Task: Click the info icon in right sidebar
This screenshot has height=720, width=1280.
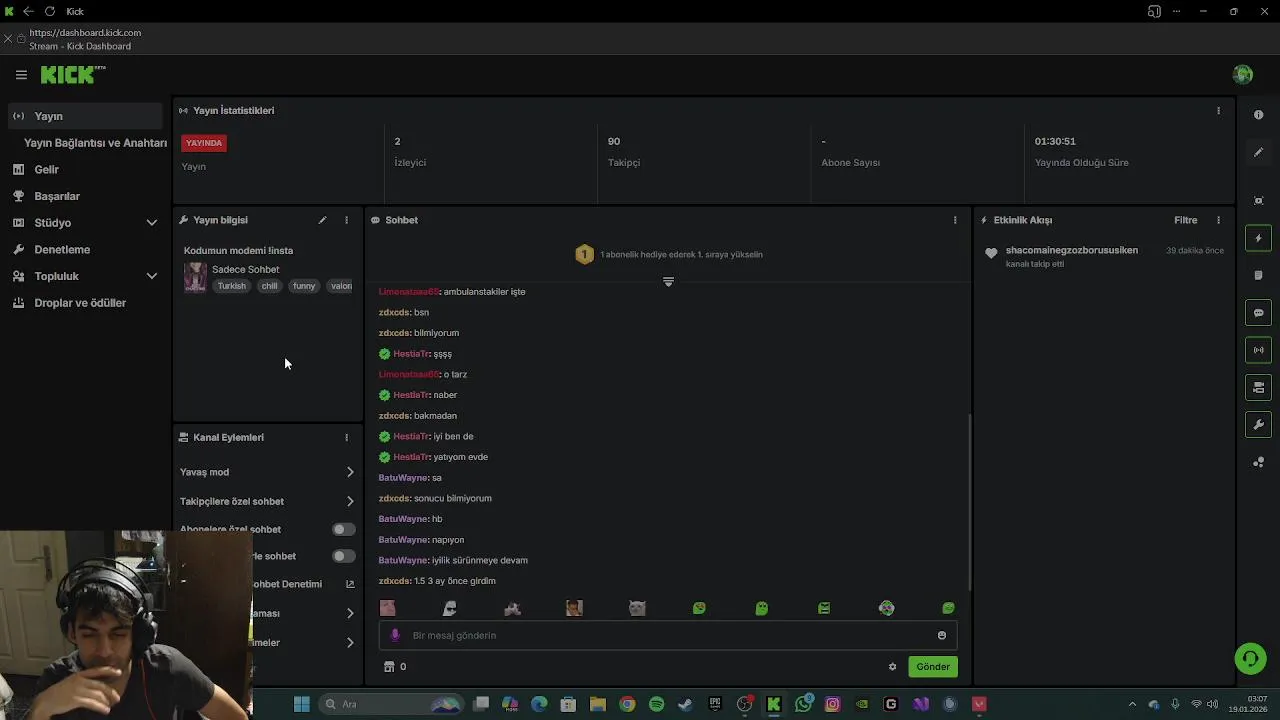Action: [1258, 115]
